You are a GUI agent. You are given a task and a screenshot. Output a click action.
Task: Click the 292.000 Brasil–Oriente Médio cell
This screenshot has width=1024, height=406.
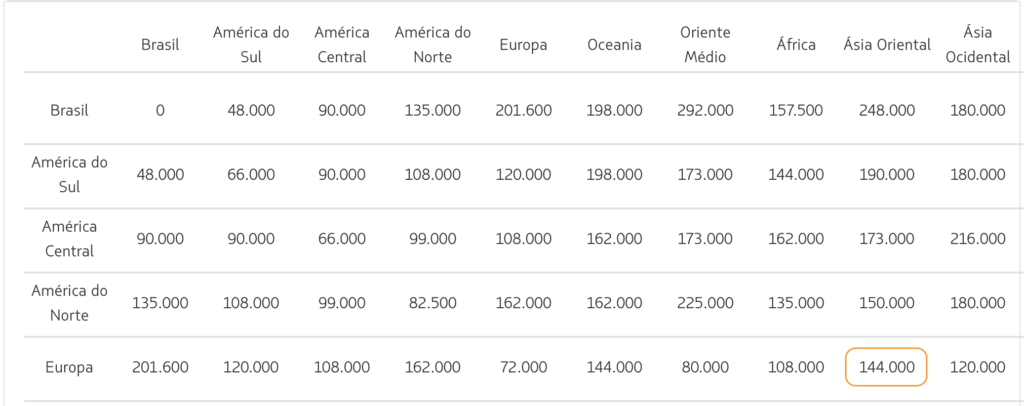point(705,110)
